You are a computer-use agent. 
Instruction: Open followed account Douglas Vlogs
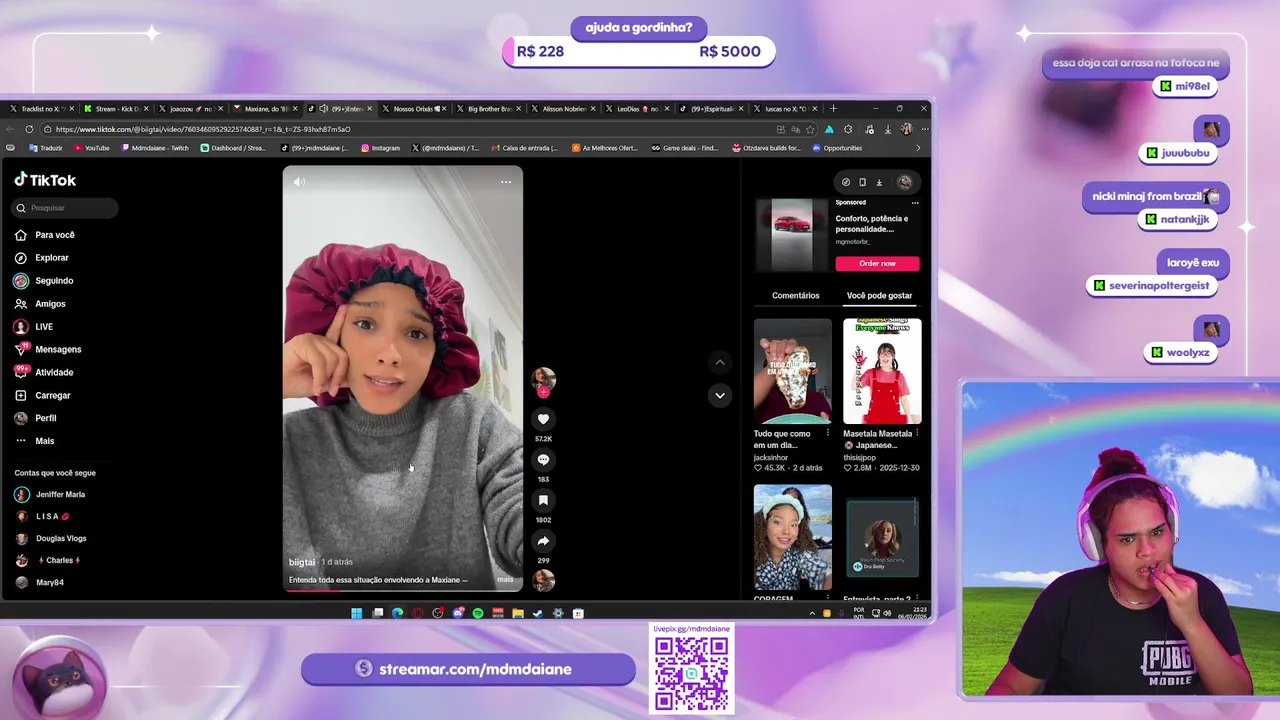coord(52,538)
